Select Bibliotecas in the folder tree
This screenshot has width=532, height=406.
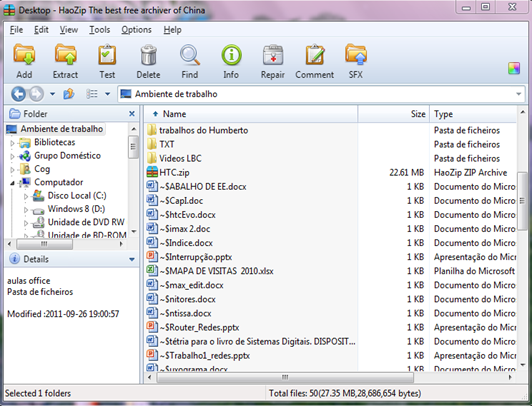coord(54,142)
